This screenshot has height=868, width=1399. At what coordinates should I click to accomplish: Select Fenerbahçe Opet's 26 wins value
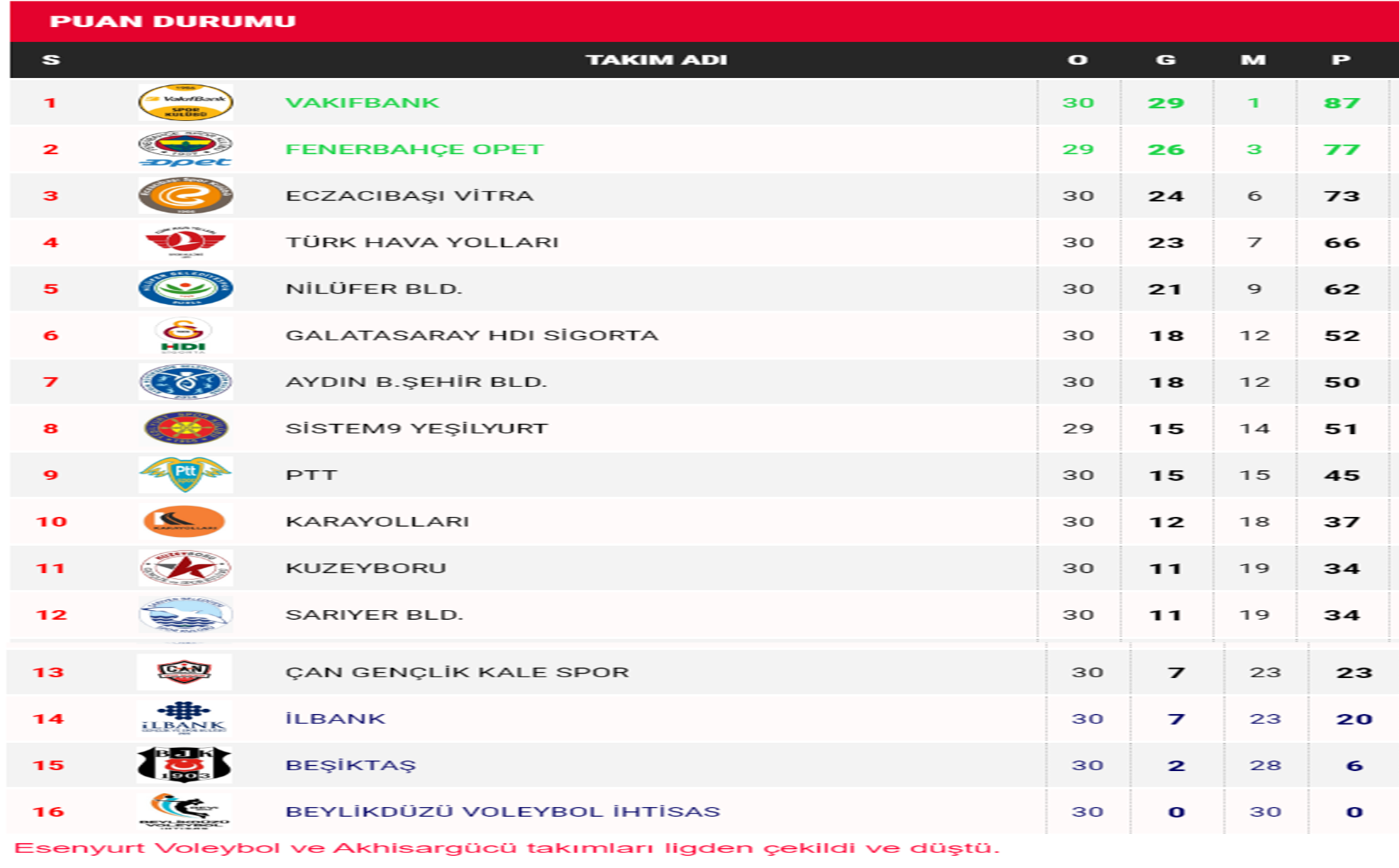click(x=1166, y=150)
